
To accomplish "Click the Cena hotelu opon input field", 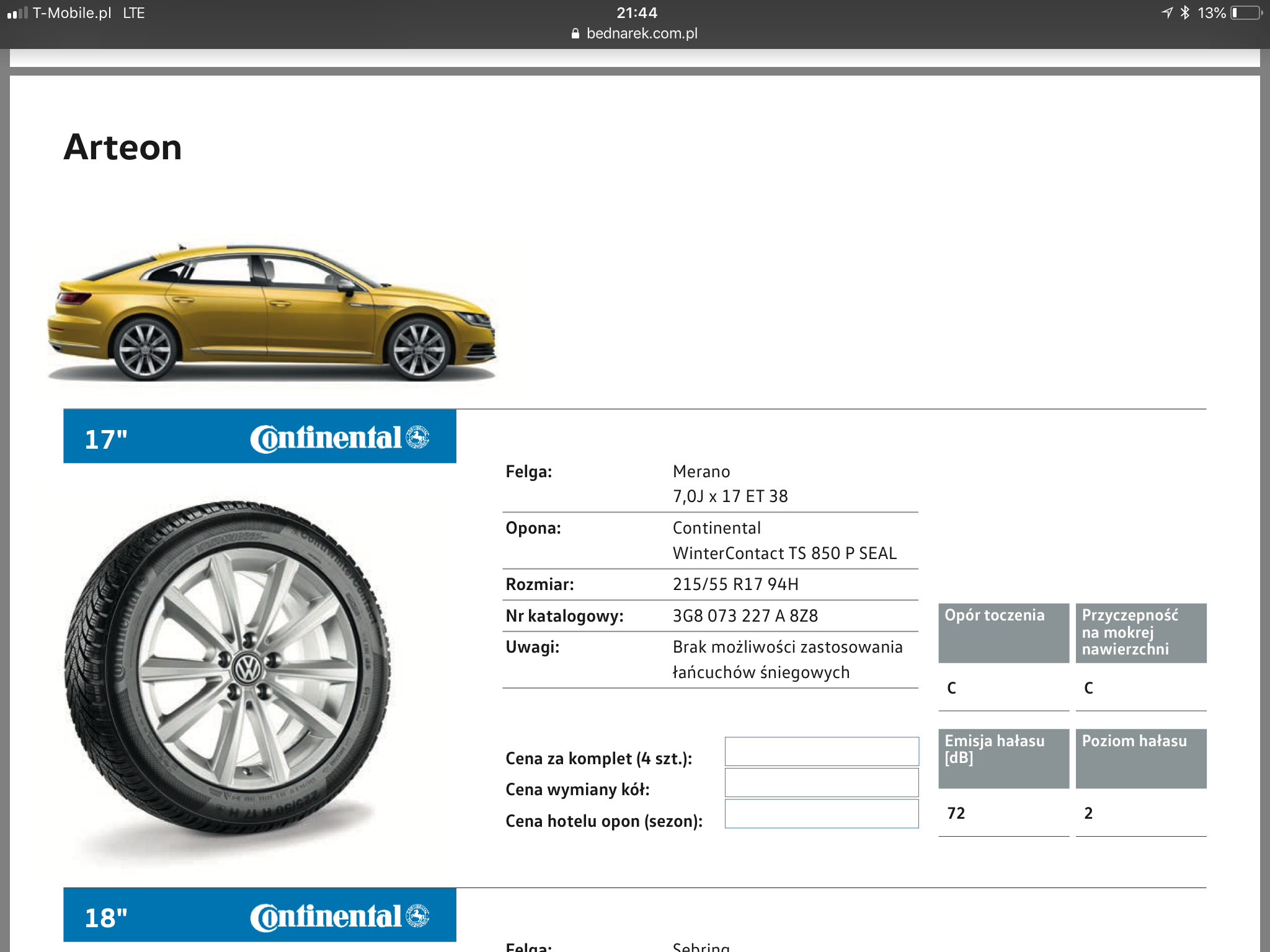I will tap(821, 813).
